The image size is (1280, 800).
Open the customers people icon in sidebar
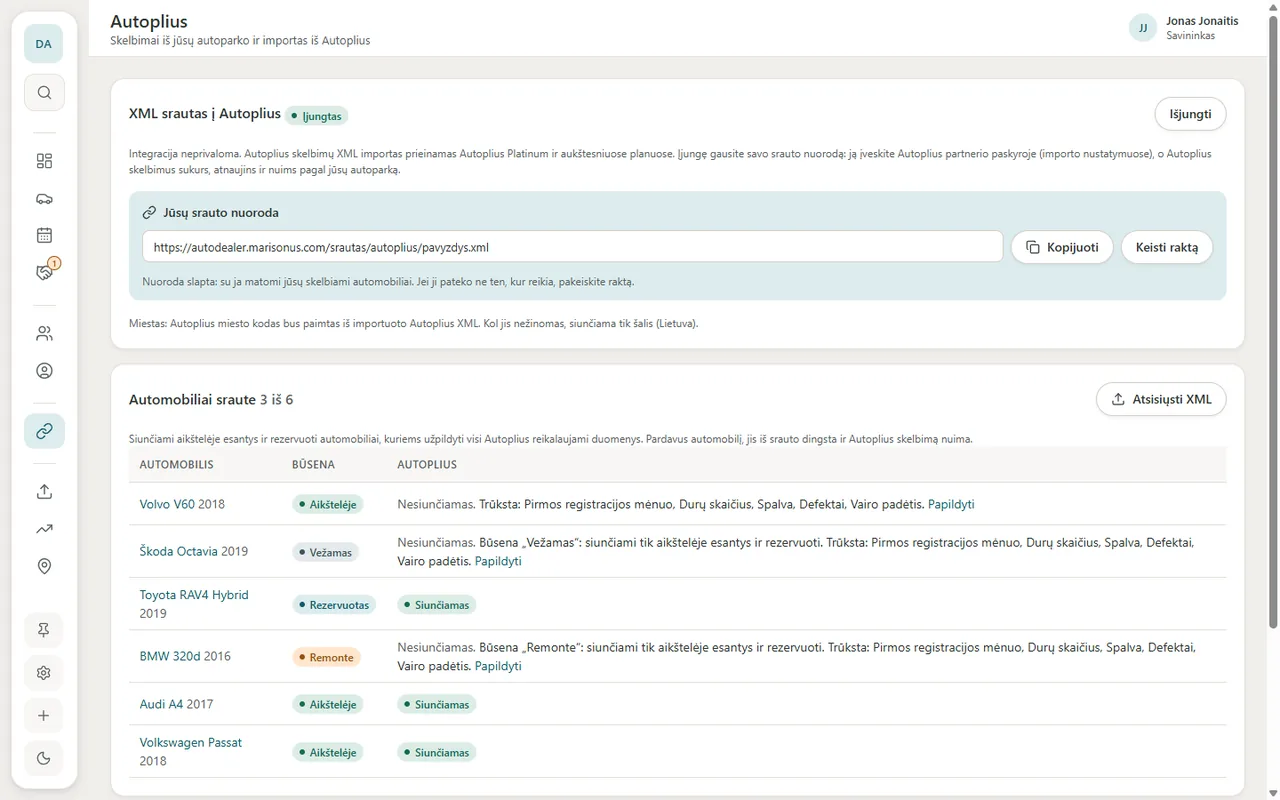click(x=44, y=333)
